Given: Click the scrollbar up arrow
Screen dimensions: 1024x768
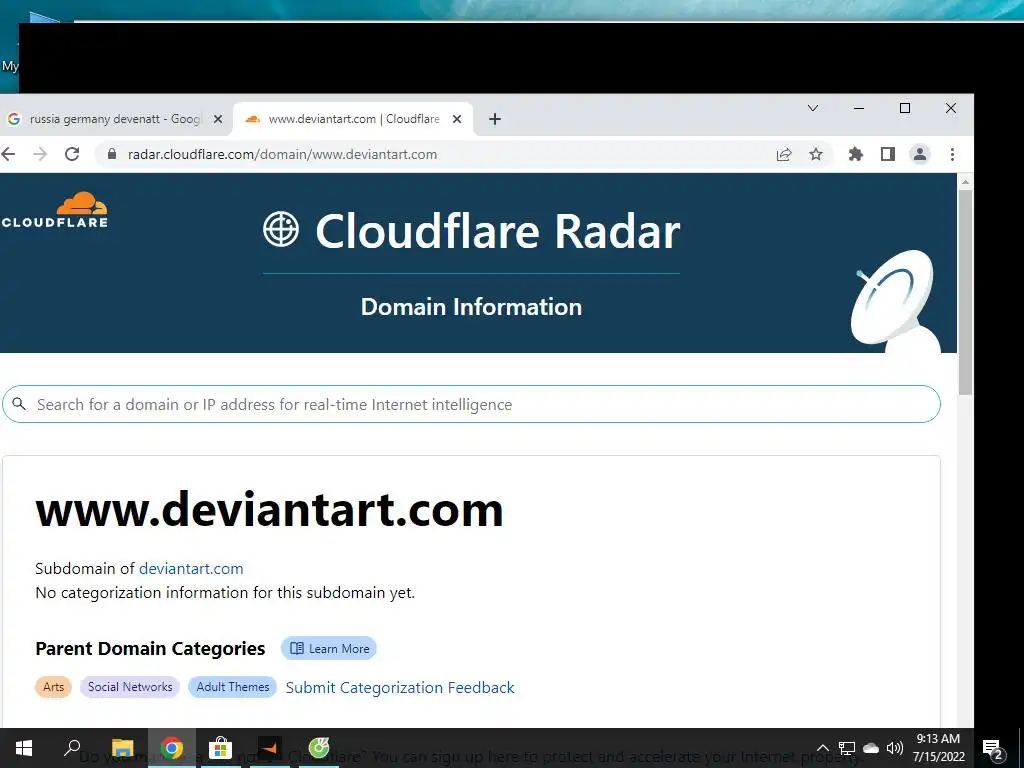Looking at the screenshot, I should click(965, 182).
